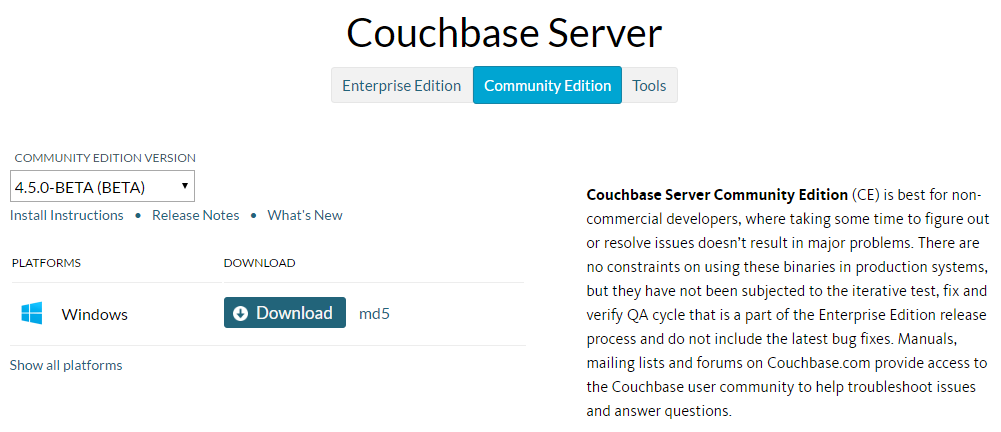Click the COMMUNITY EDITION VERSION label

pyautogui.click(x=105, y=158)
